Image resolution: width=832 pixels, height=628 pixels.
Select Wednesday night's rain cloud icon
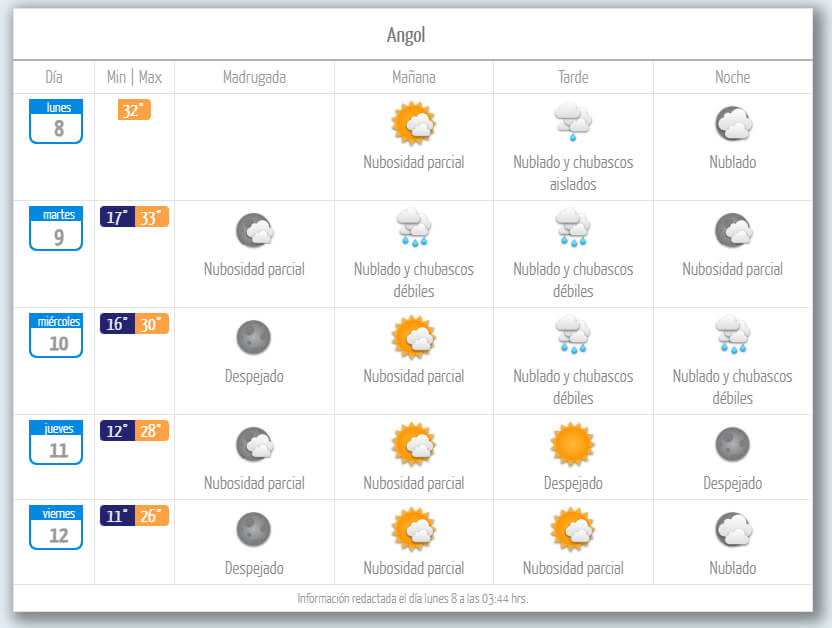click(x=733, y=336)
